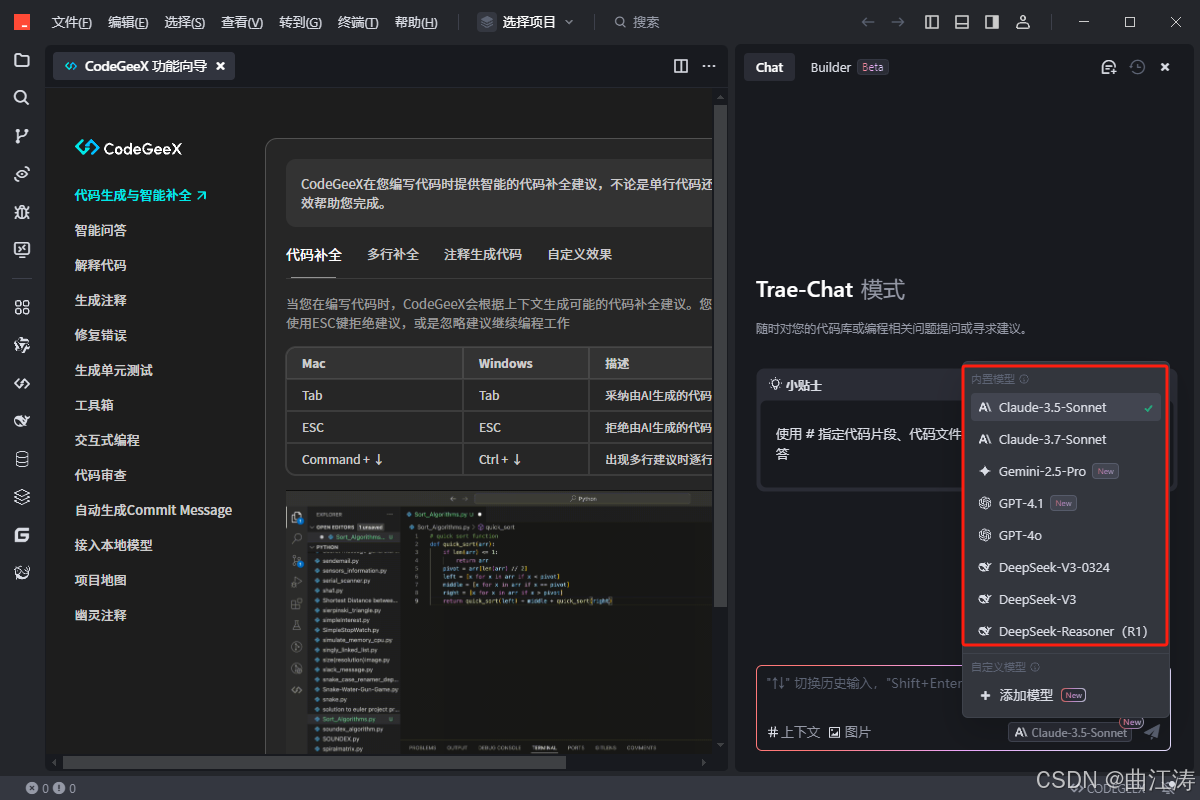The image size is (1200, 800).
Task: Open 代码生成与智能补全 guide link
Action: [141, 195]
